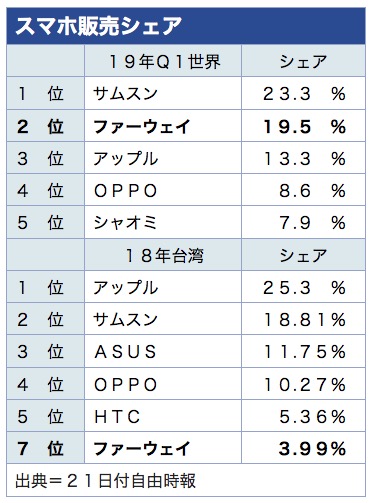Screen dimensions: 371x503
Task: Click the HTC name cell
Action: click(163, 416)
